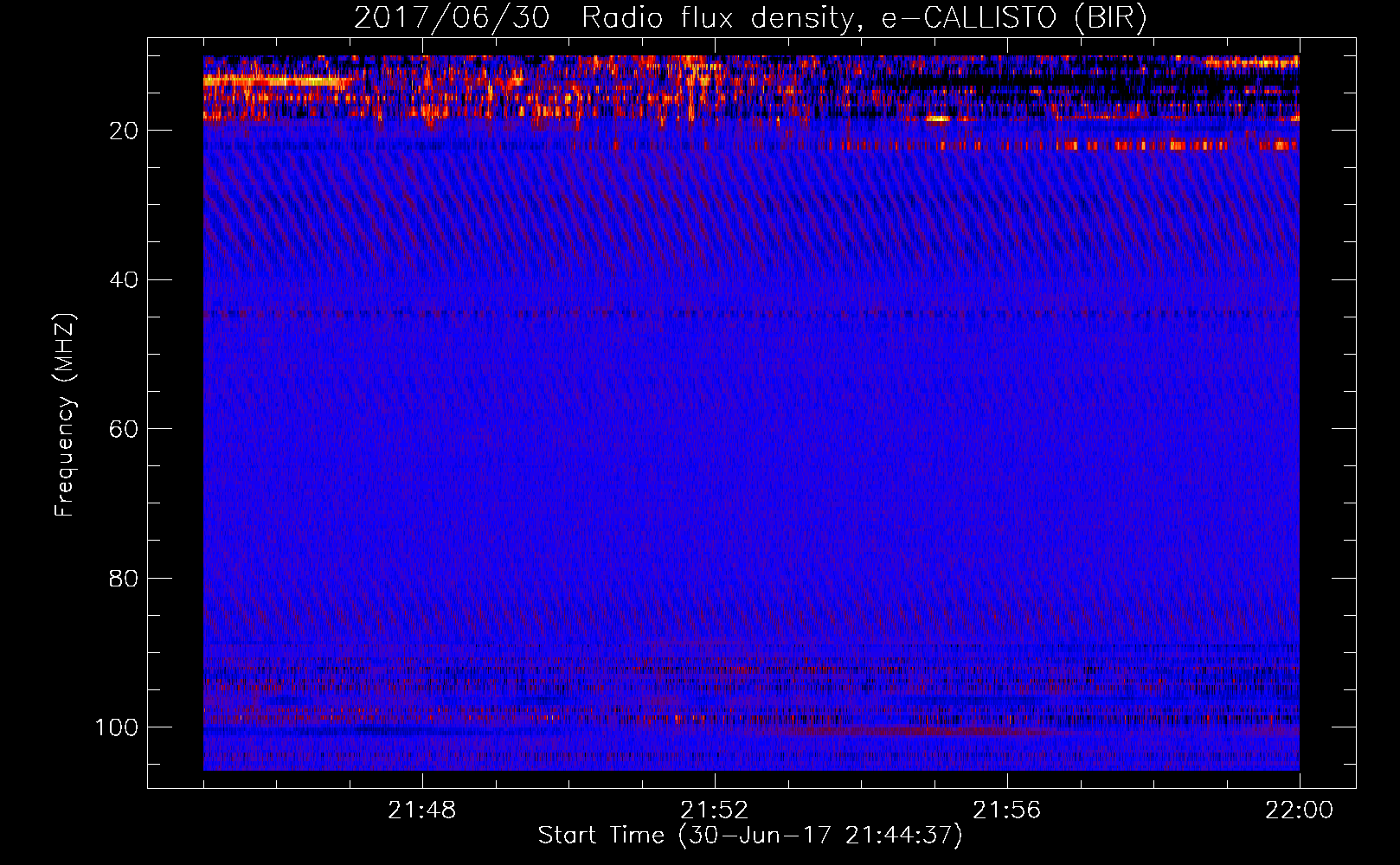The height and width of the screenshot is (865, 1400).
Task: Click the 21:52 time tick label
Action: coord(715,811)
